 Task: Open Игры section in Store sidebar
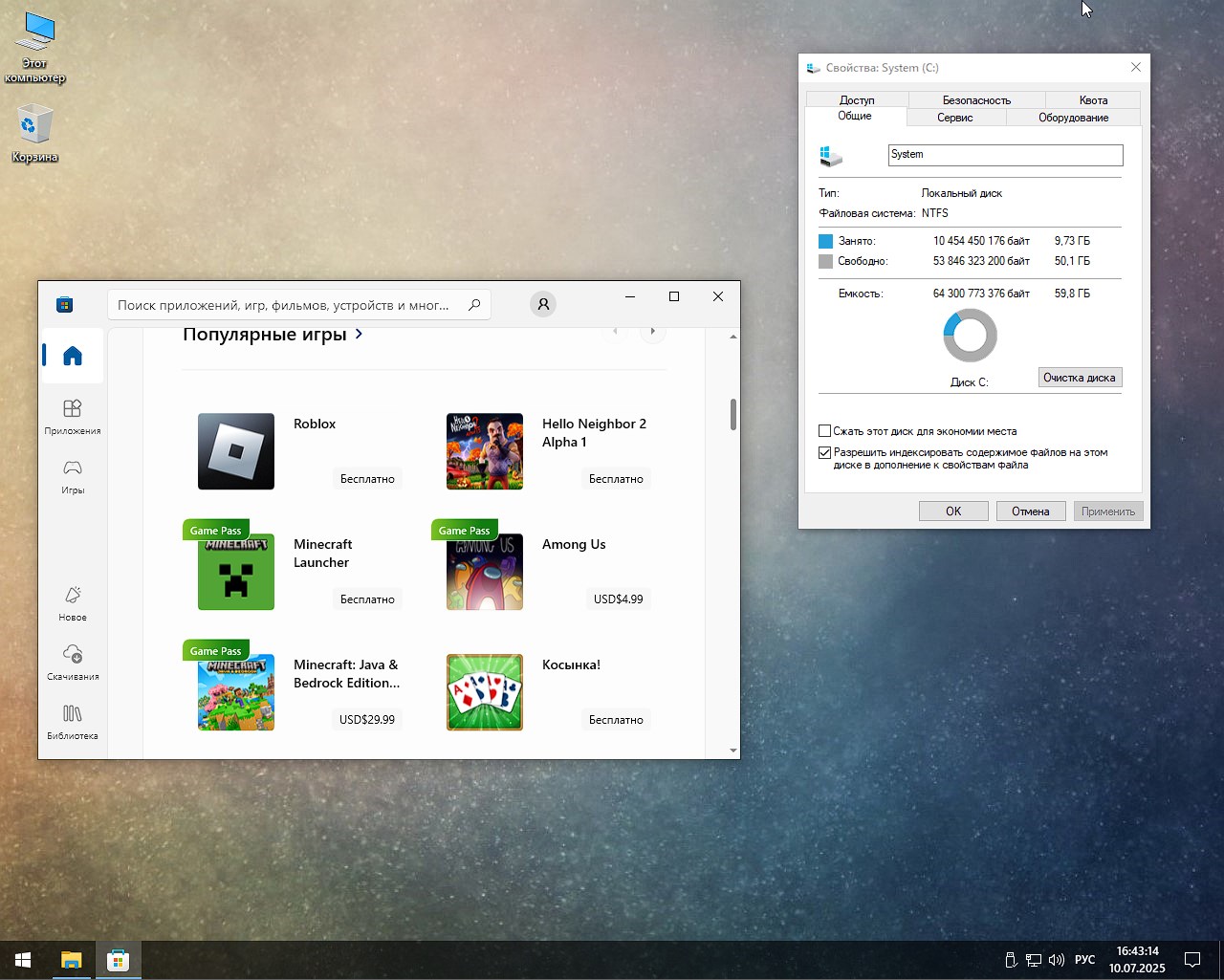pyautogui.click(x=73, y=476)
